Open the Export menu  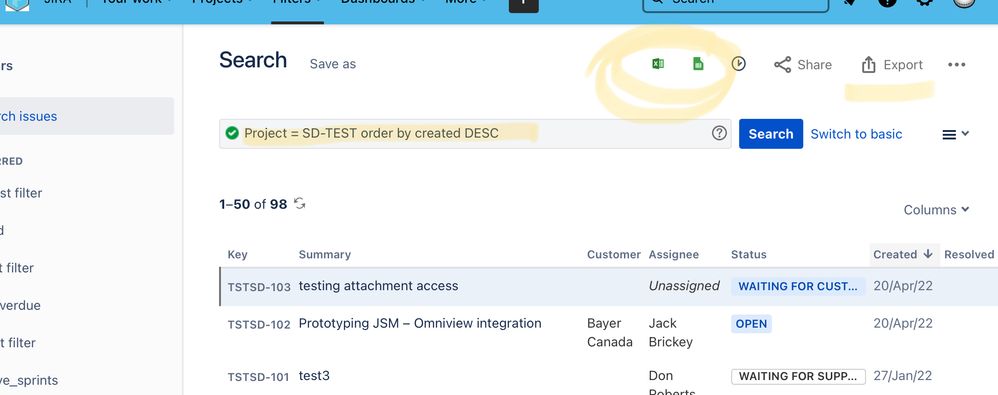[892, 64]
